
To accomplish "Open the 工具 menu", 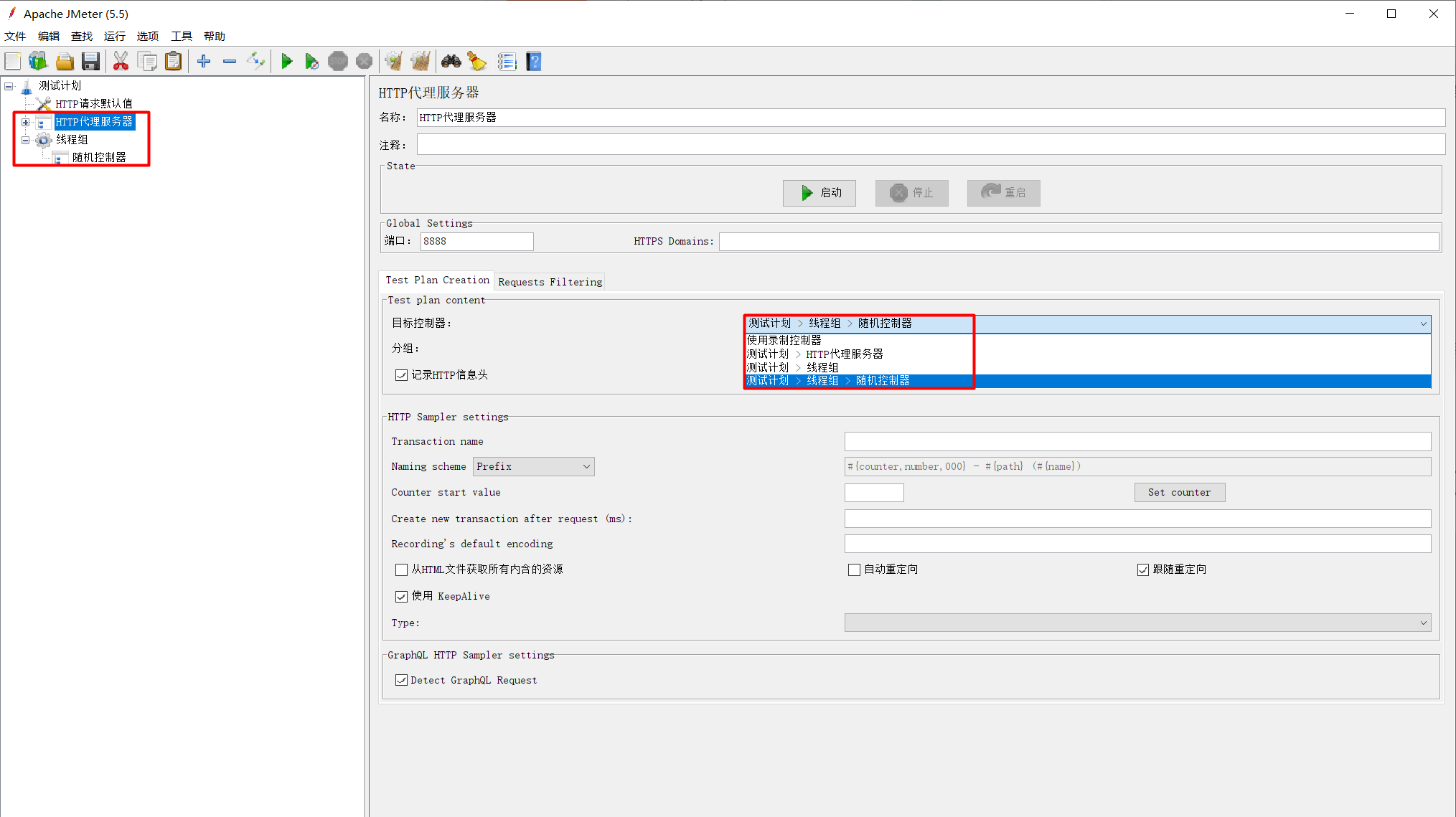I will [x=182, y=36].
